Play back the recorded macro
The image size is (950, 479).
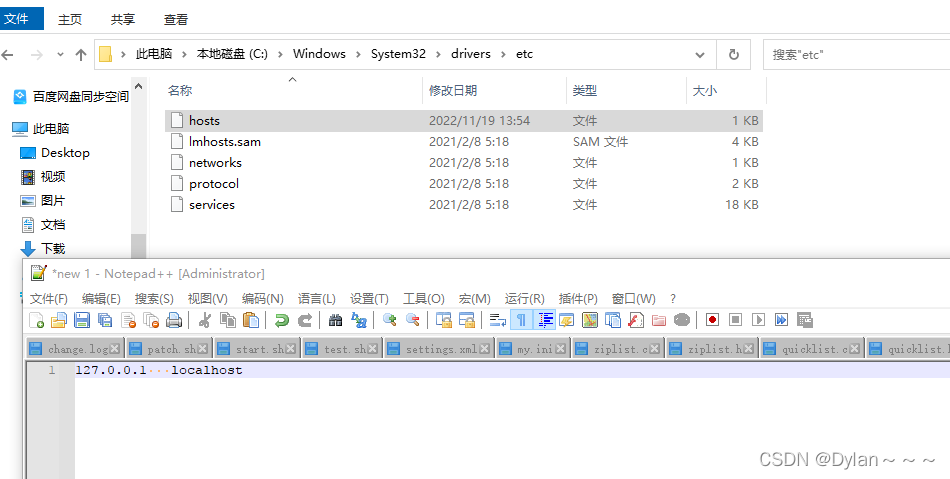pos(759,320)
